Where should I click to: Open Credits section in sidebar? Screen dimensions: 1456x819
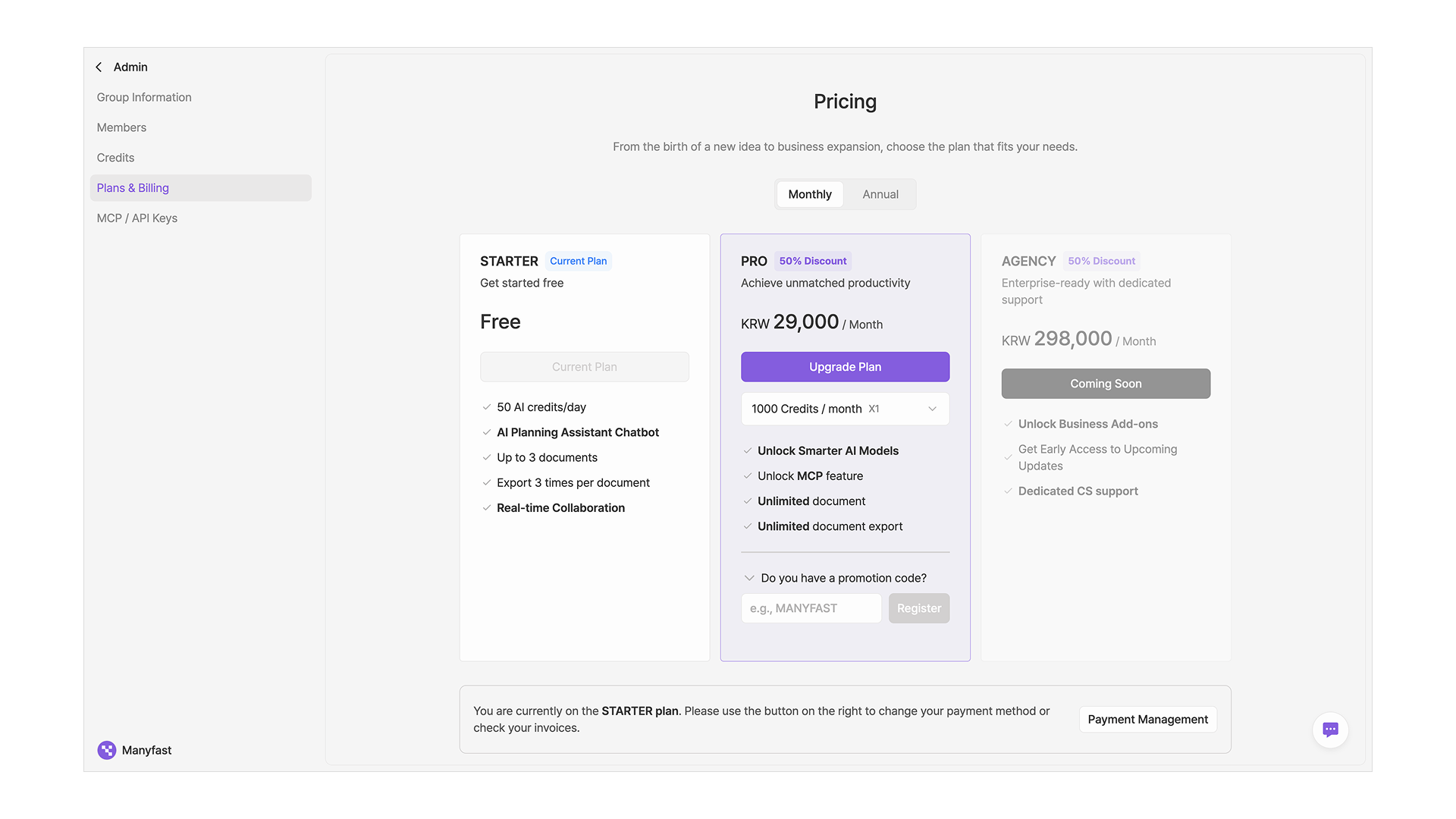115,158
